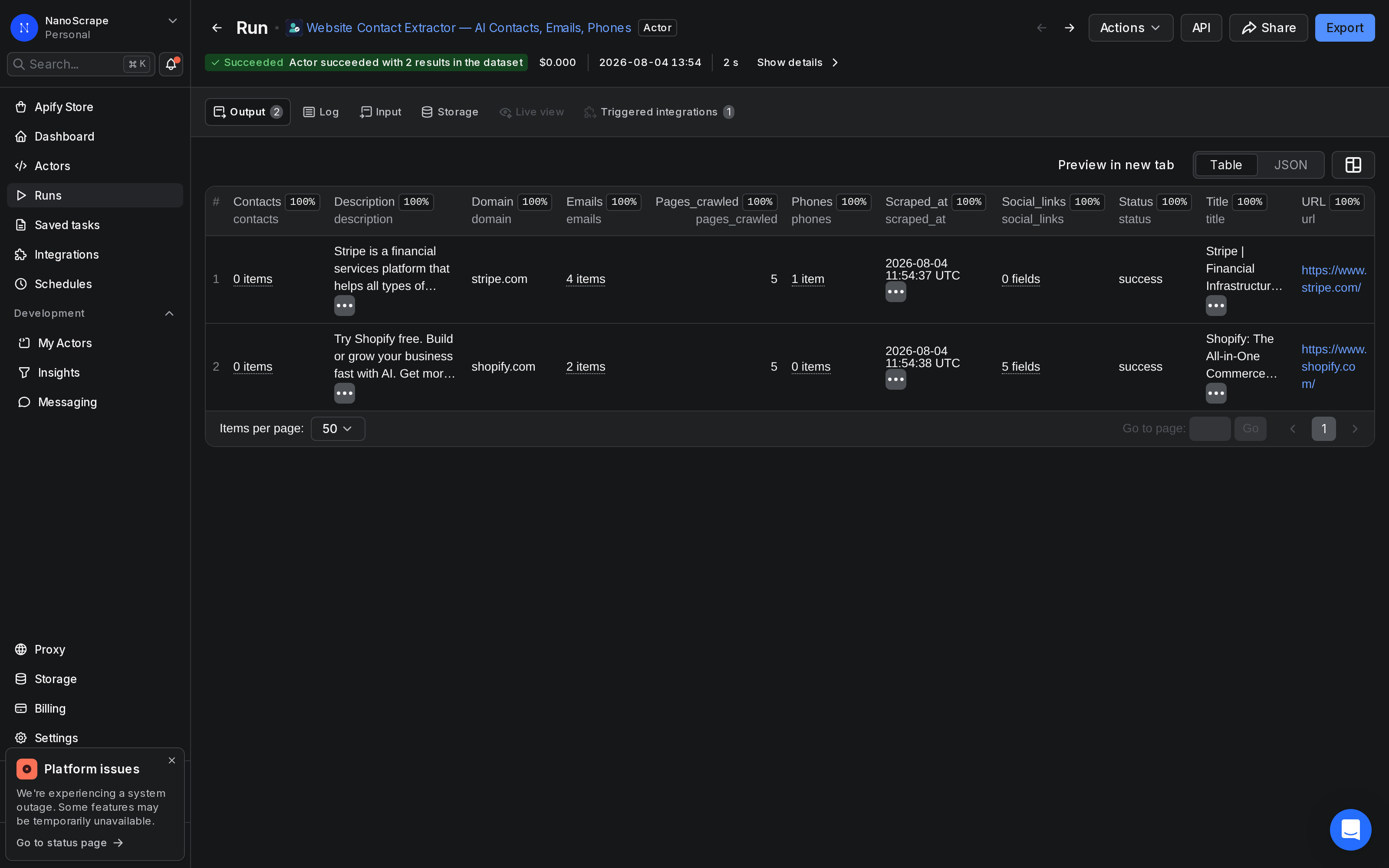Open Actors in the sidebar
The width and height of the screenshot is (1389, 868).
click(x=95, y=166)
